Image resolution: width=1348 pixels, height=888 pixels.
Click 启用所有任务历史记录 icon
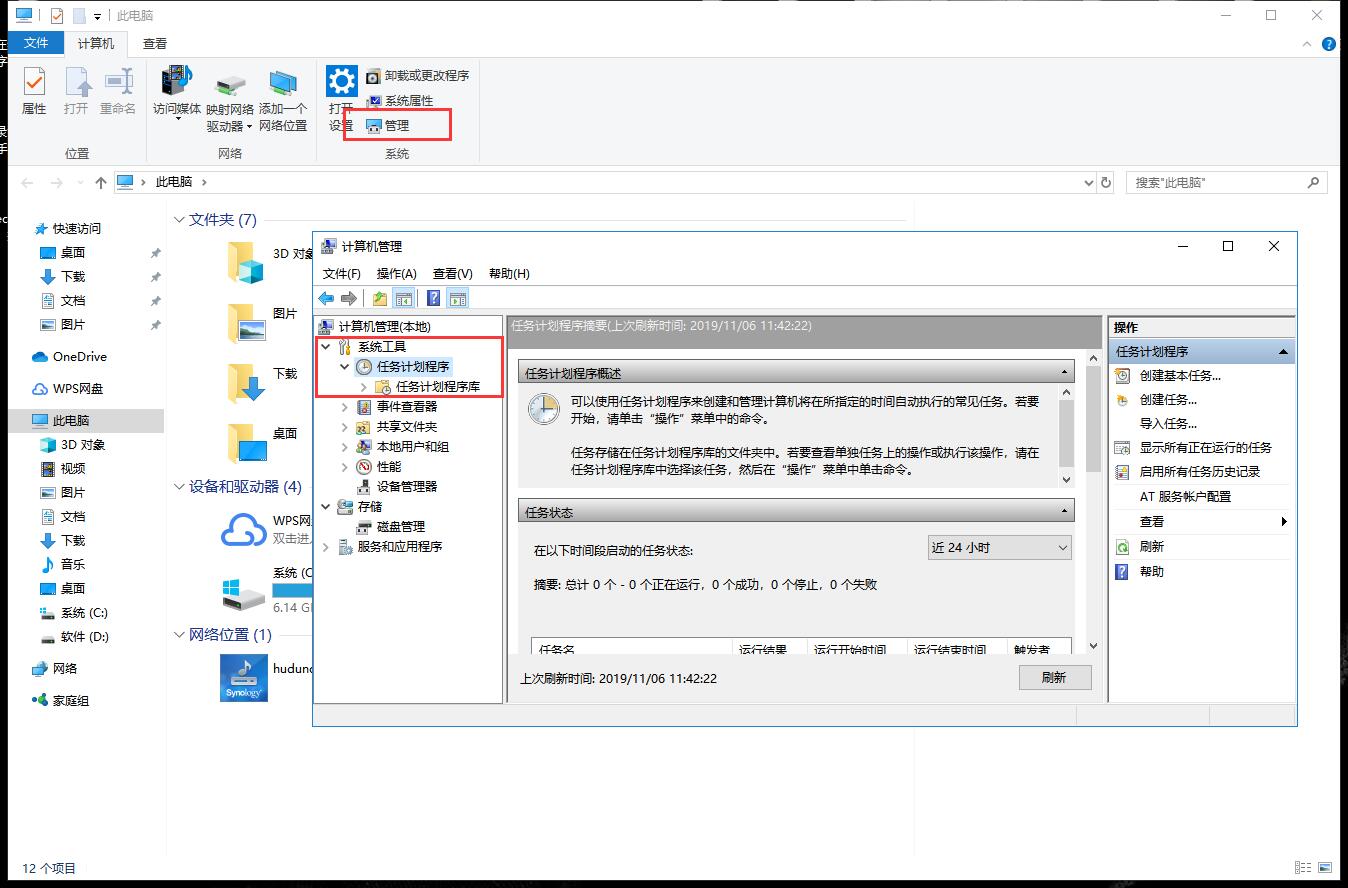(x=1122, y=471)
